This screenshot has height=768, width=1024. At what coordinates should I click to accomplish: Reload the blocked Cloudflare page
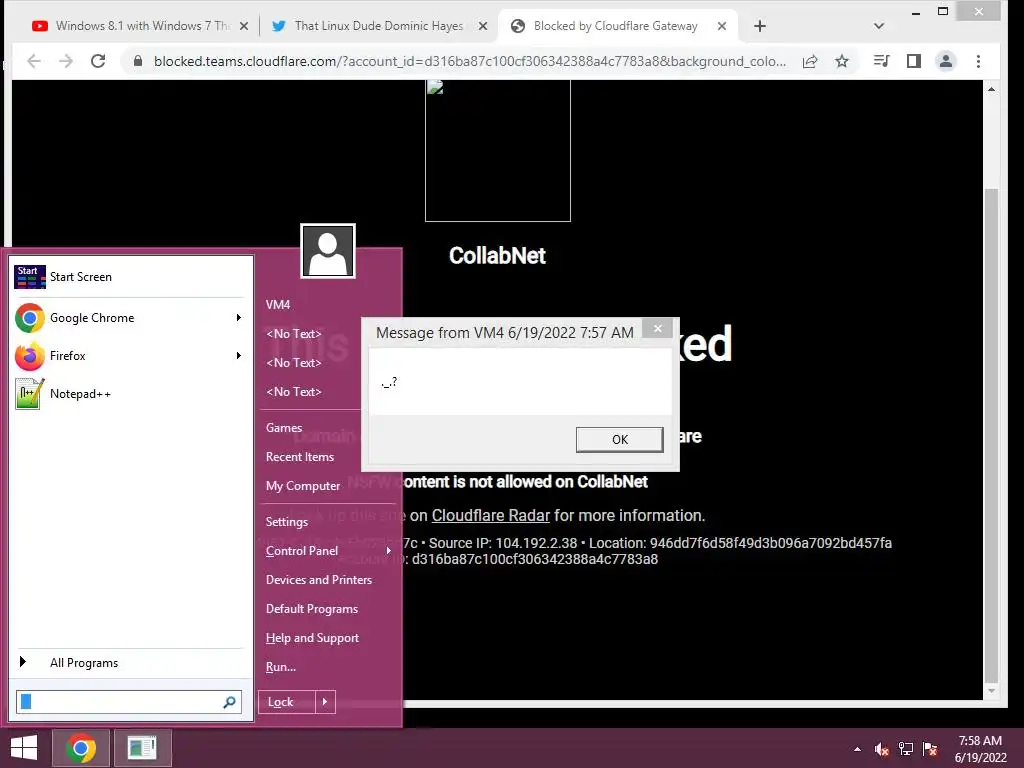click(x=98, y=61)
